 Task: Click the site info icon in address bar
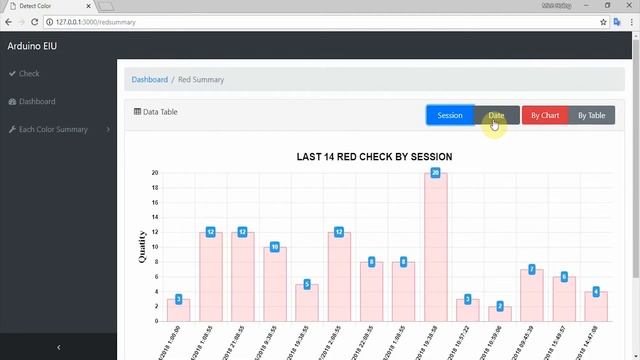(x=49, y=22)
